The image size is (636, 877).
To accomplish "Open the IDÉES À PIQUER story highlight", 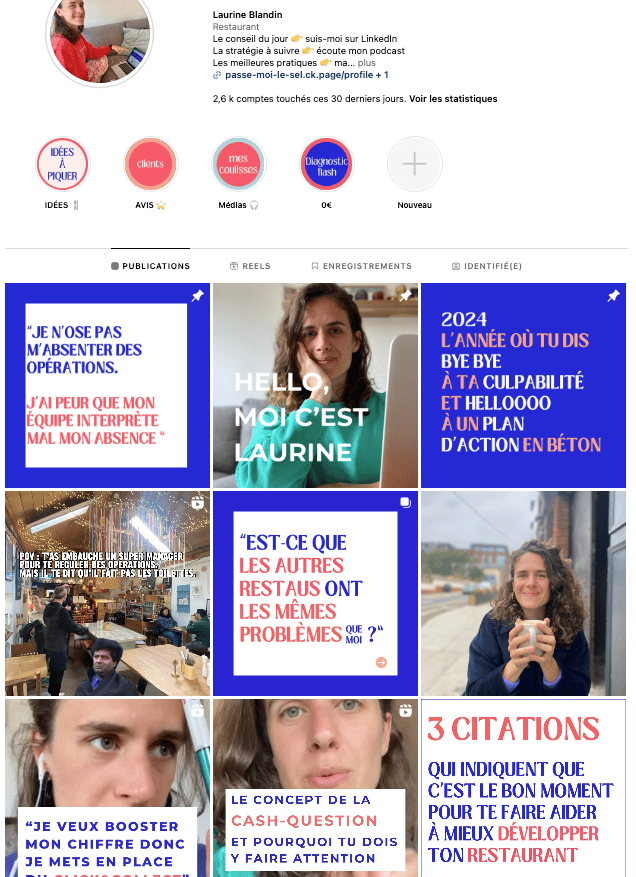I will [62, 164].
